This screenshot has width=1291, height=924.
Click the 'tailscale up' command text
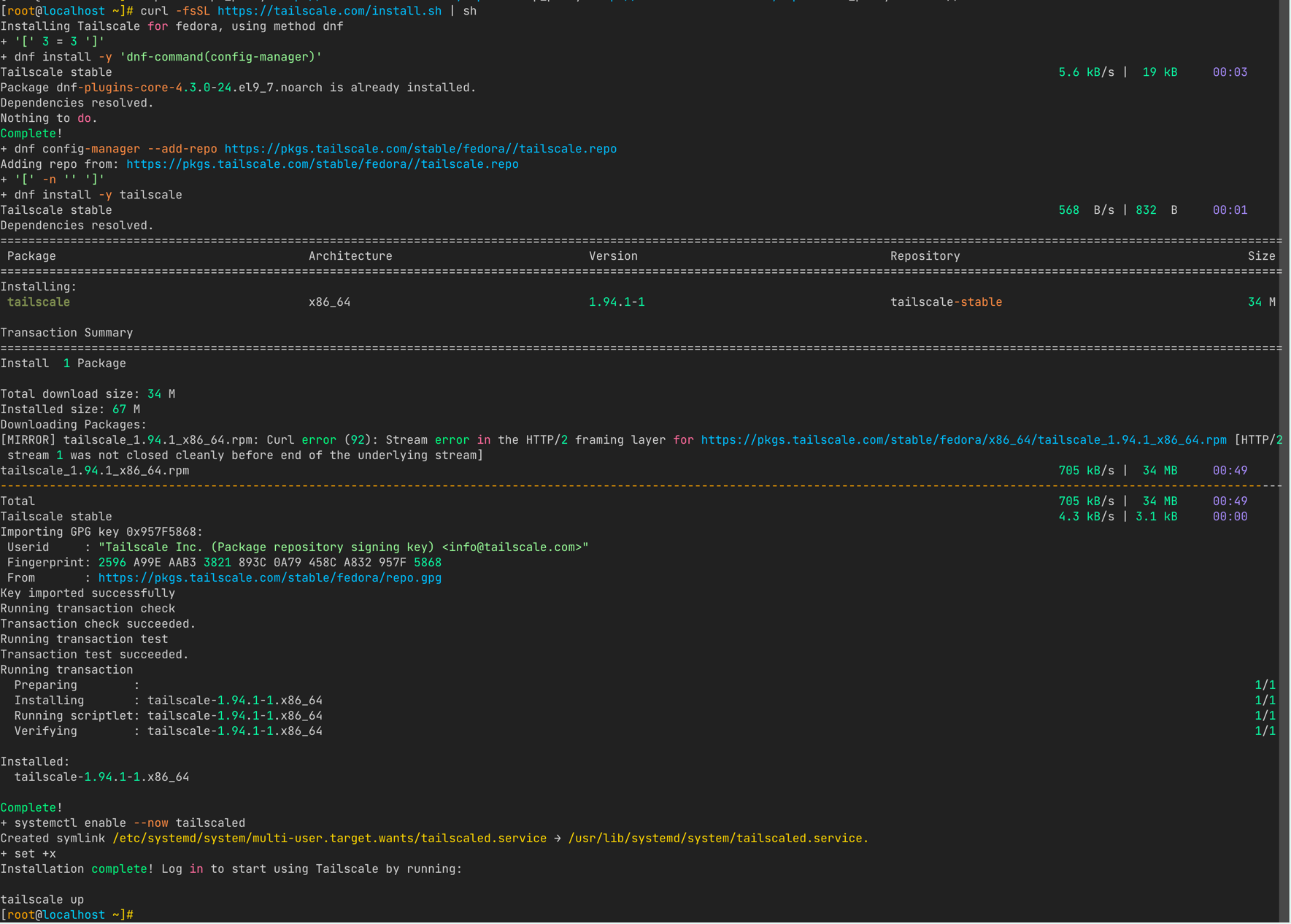(42, 900)
